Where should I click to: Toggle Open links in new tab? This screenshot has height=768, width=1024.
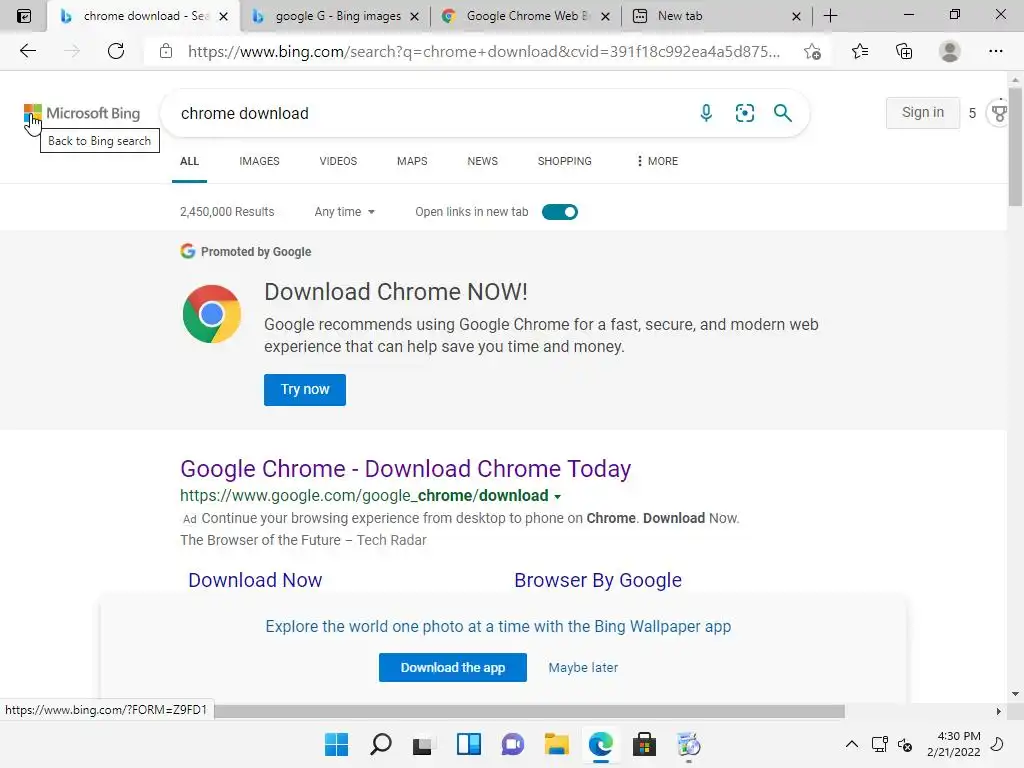[560, 212]
